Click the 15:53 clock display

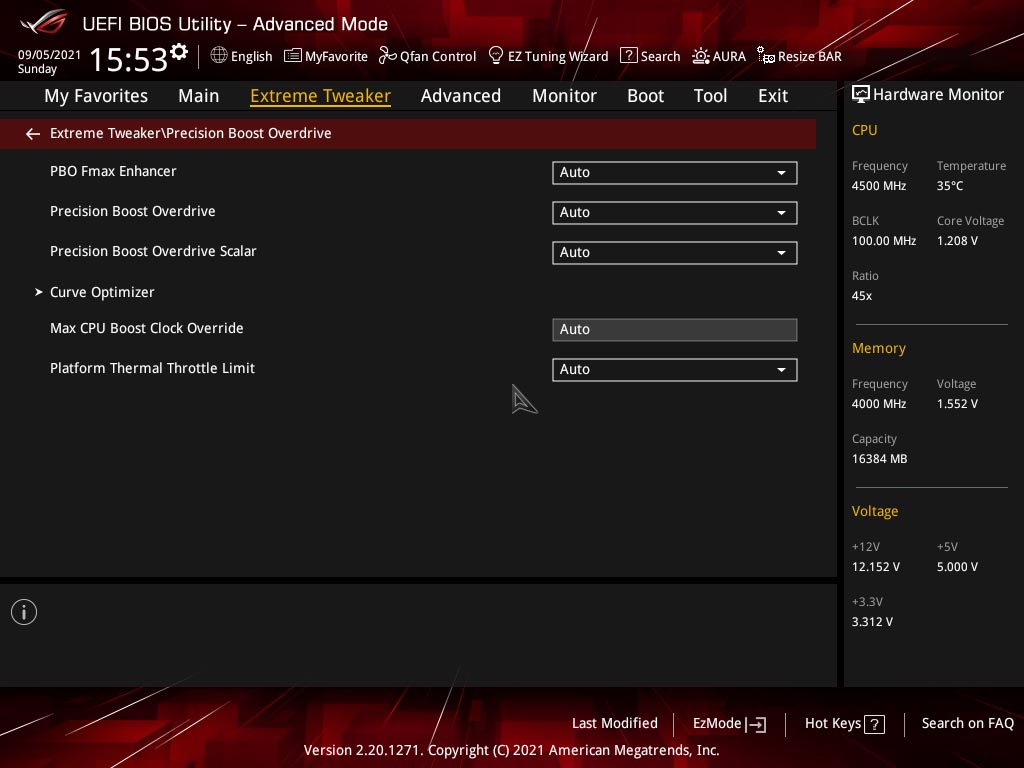point(129,59)
